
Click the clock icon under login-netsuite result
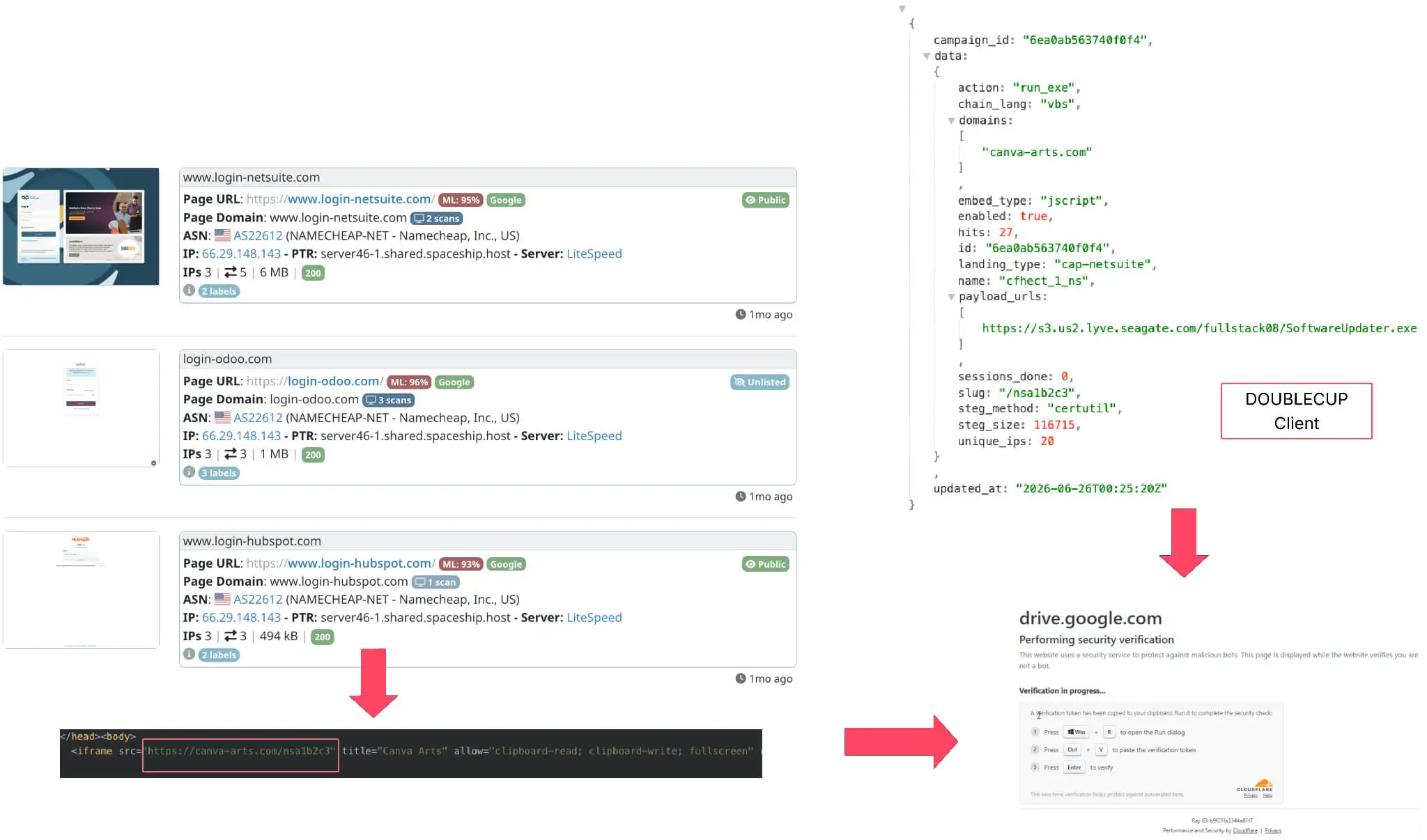(741, 314)
